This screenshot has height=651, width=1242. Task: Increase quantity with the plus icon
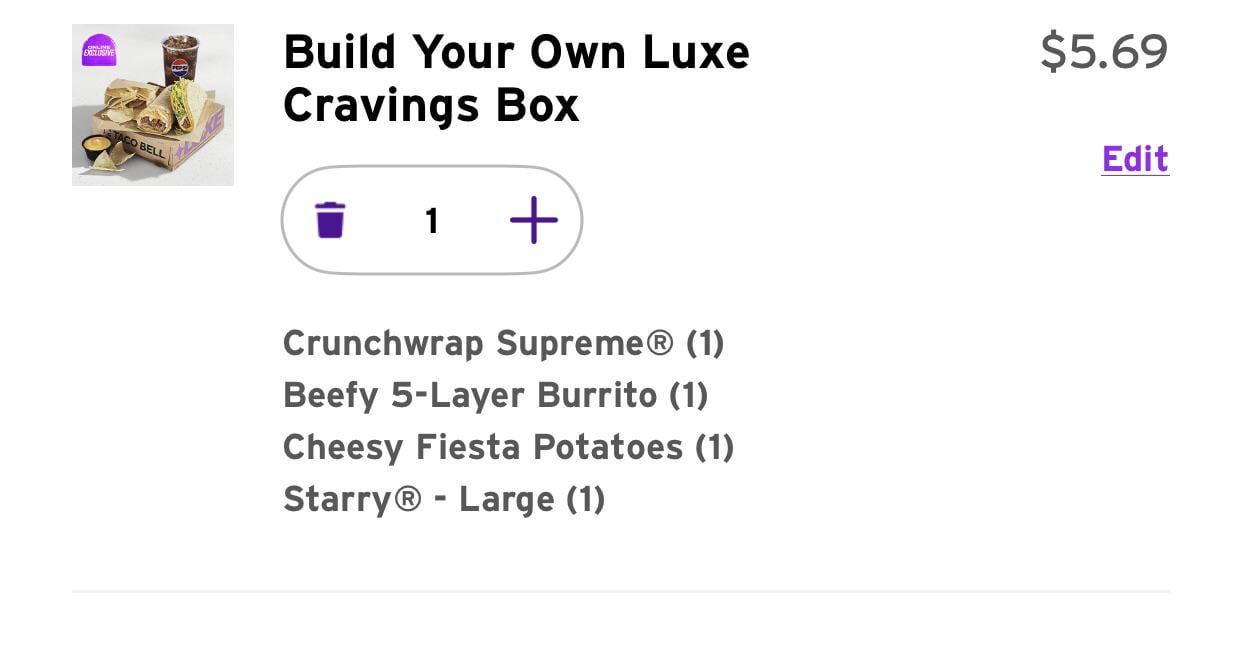pos(534,220)
